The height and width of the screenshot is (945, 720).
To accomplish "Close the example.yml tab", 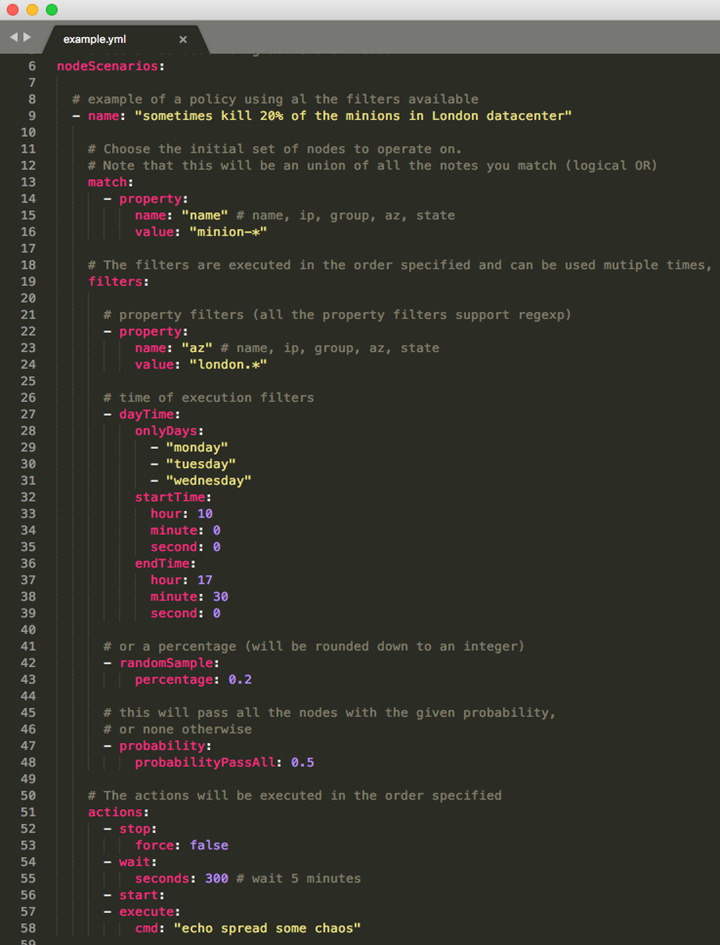I will pyautogui.click(x=183, y=39).
